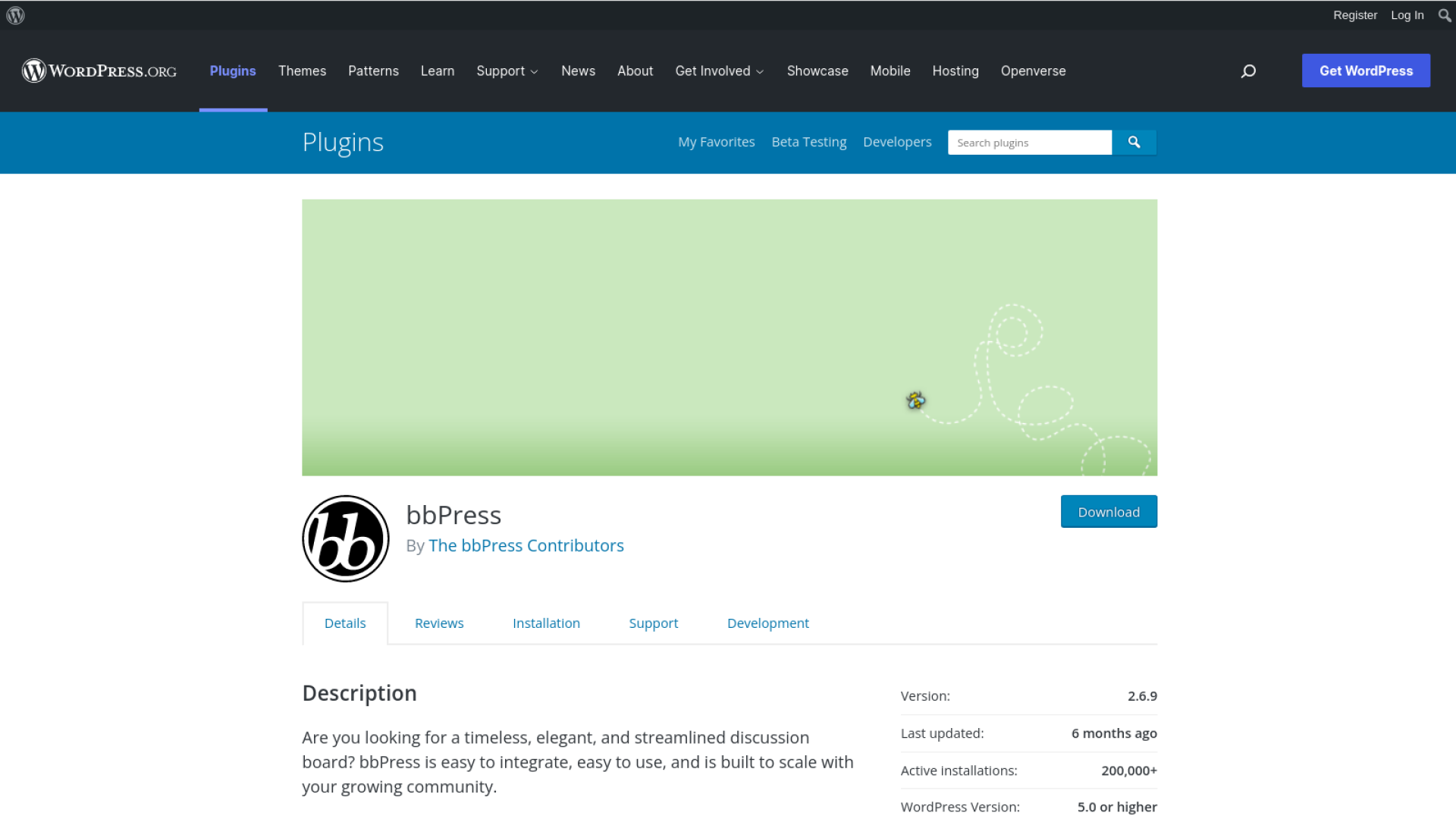The height and width of the screenshot is (819, 1456).
Task: Click the WordPress admin bar logo icon
Action: [15, 15]
